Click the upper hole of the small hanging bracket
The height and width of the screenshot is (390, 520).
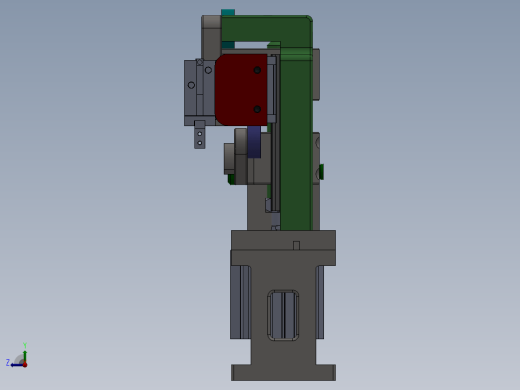click(x=200, y=134)
